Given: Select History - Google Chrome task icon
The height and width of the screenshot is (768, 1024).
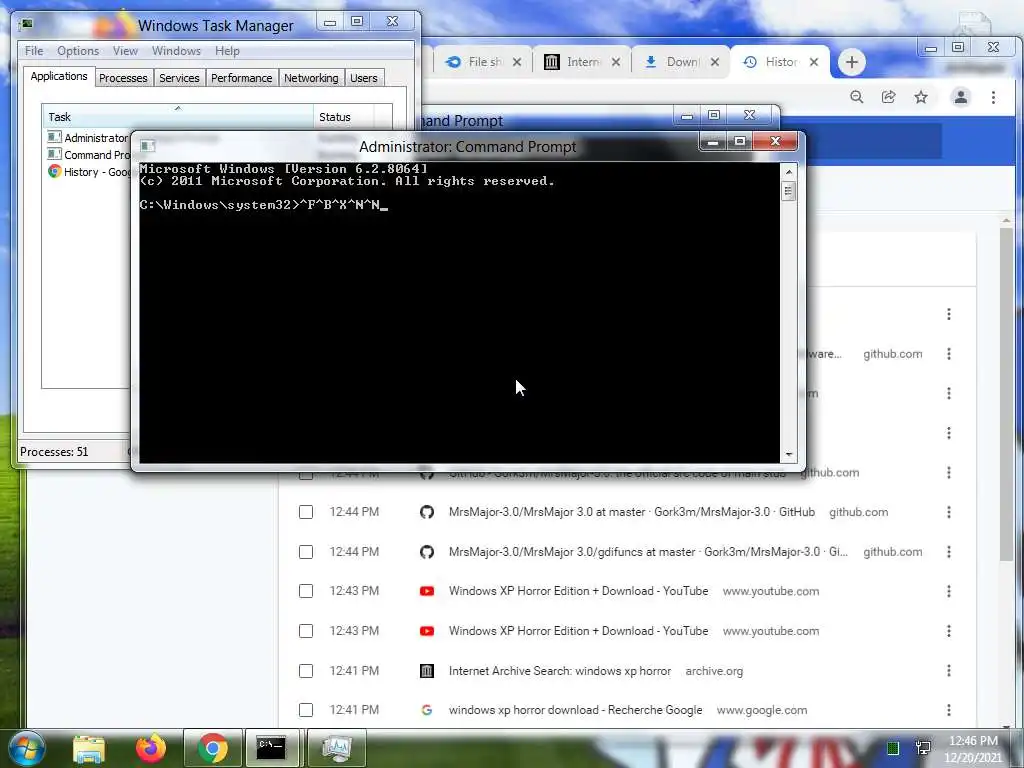Looking at the screenshot, I should [x=55, y=171].
